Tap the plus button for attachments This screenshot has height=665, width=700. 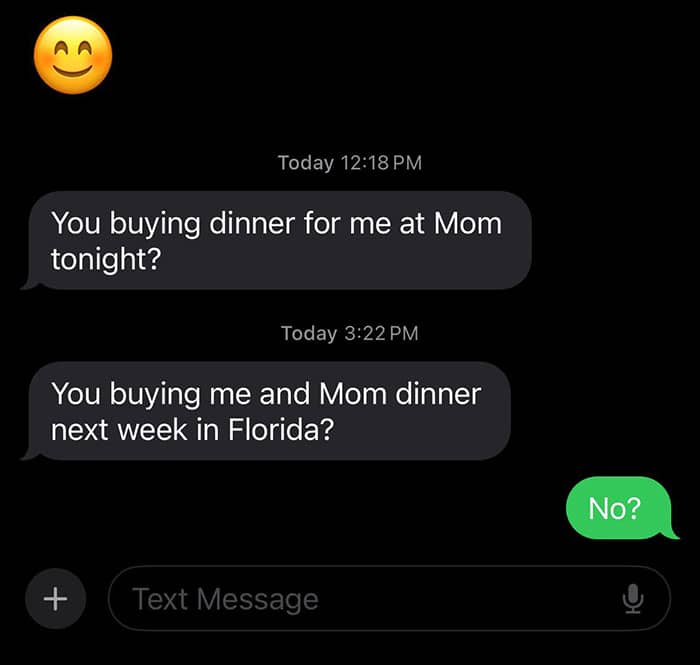[55, 599]
